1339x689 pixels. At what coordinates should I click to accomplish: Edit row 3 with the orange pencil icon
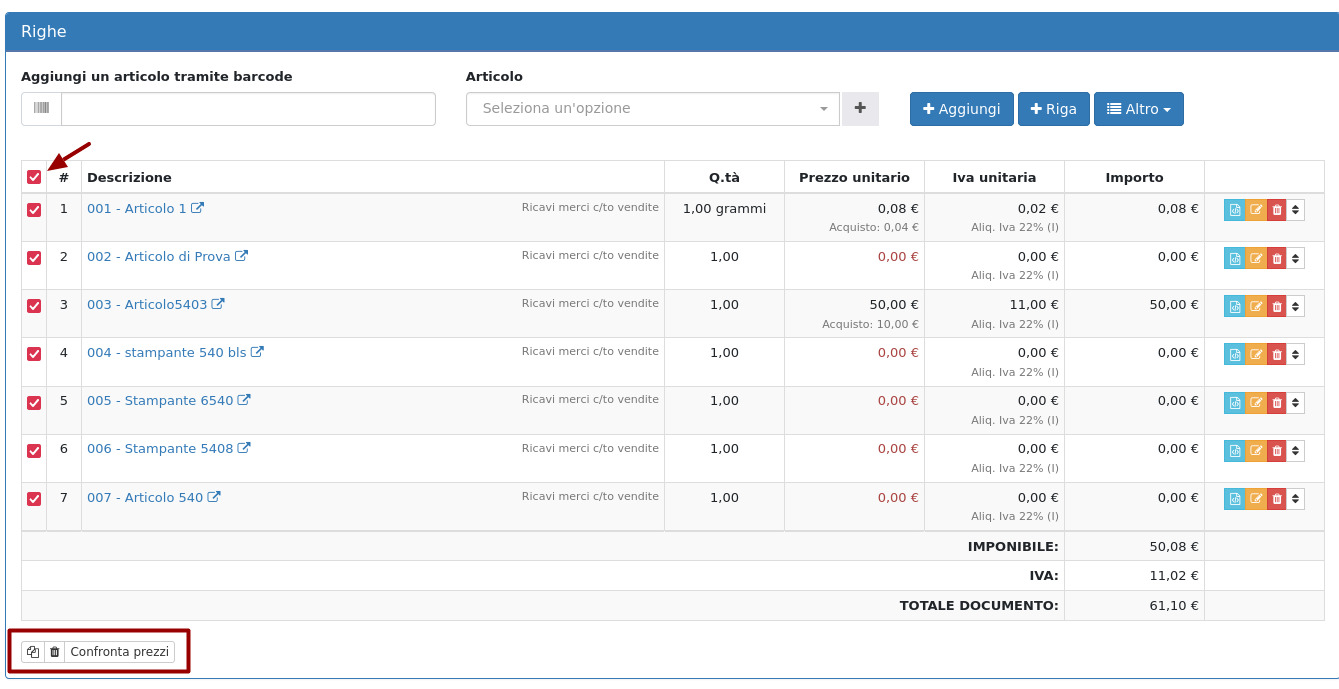(x=1255, y=306)
